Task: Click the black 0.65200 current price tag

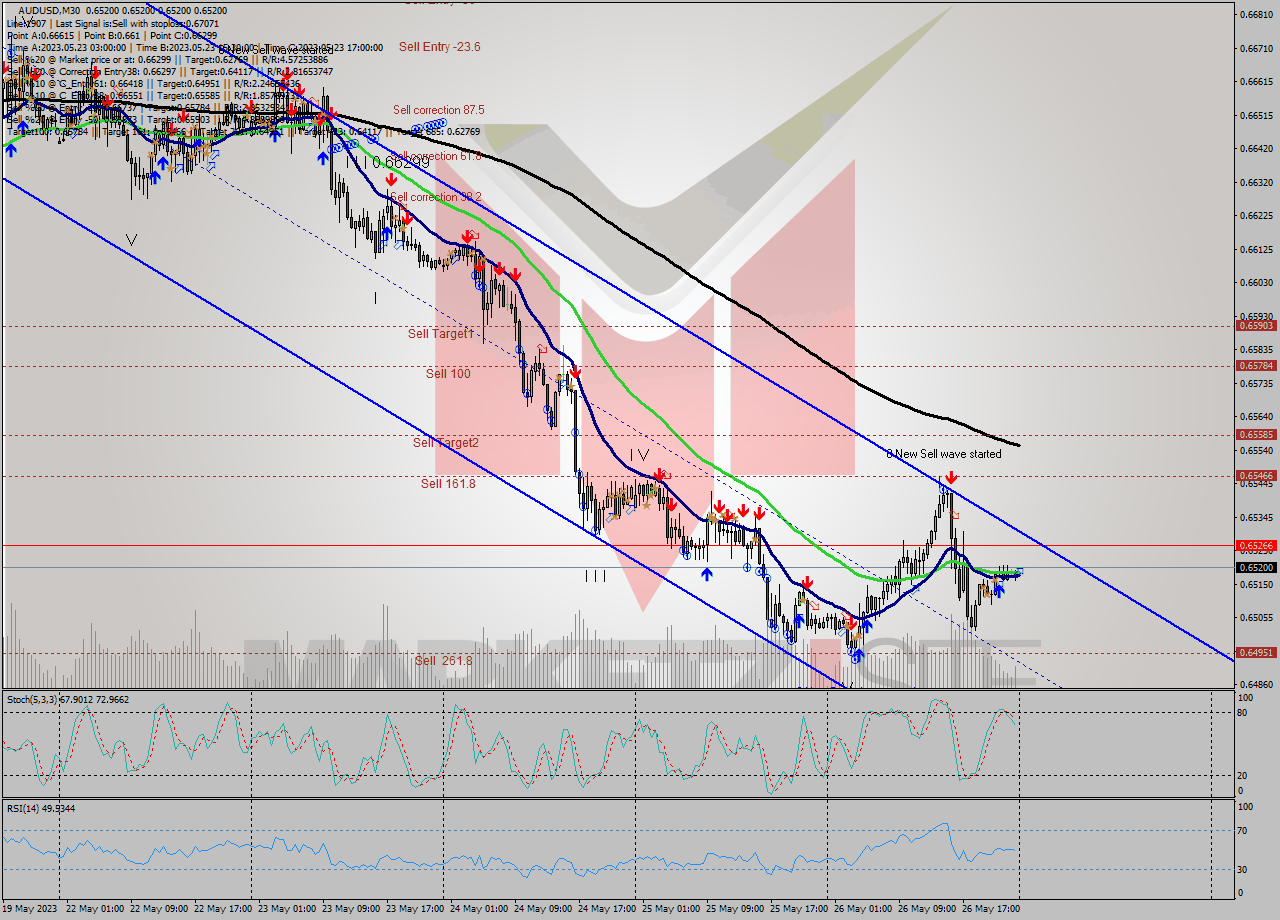Action: [1256, 567]
